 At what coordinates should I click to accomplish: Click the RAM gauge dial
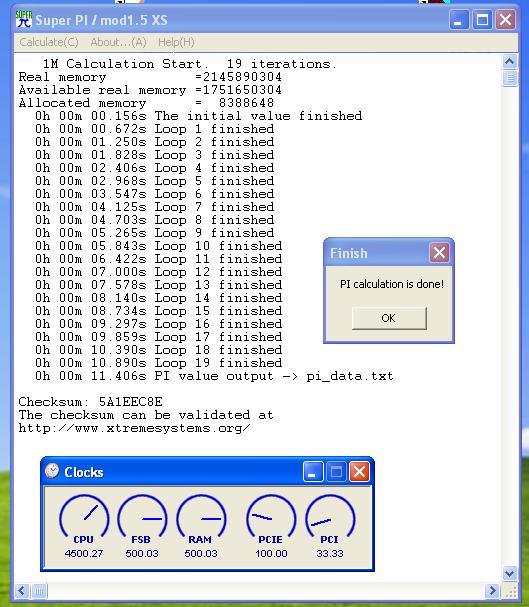(201, 516)
